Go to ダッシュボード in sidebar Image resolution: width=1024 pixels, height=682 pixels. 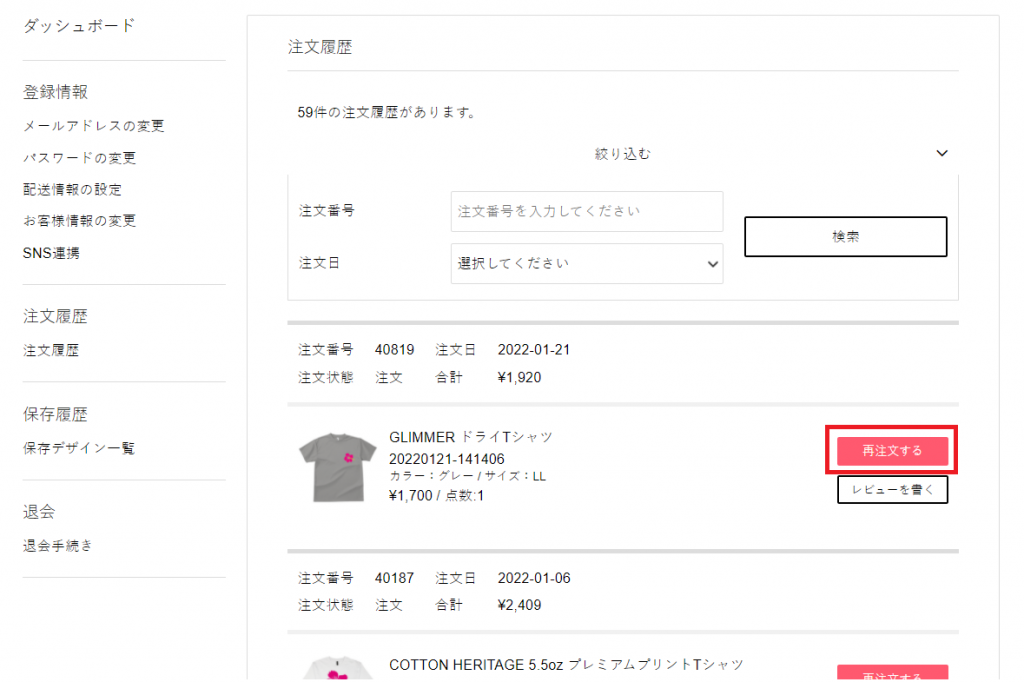pos(79,26)
